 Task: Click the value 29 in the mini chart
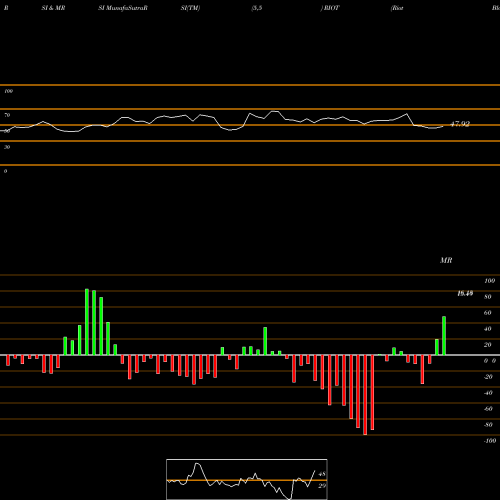click(322, 486)
